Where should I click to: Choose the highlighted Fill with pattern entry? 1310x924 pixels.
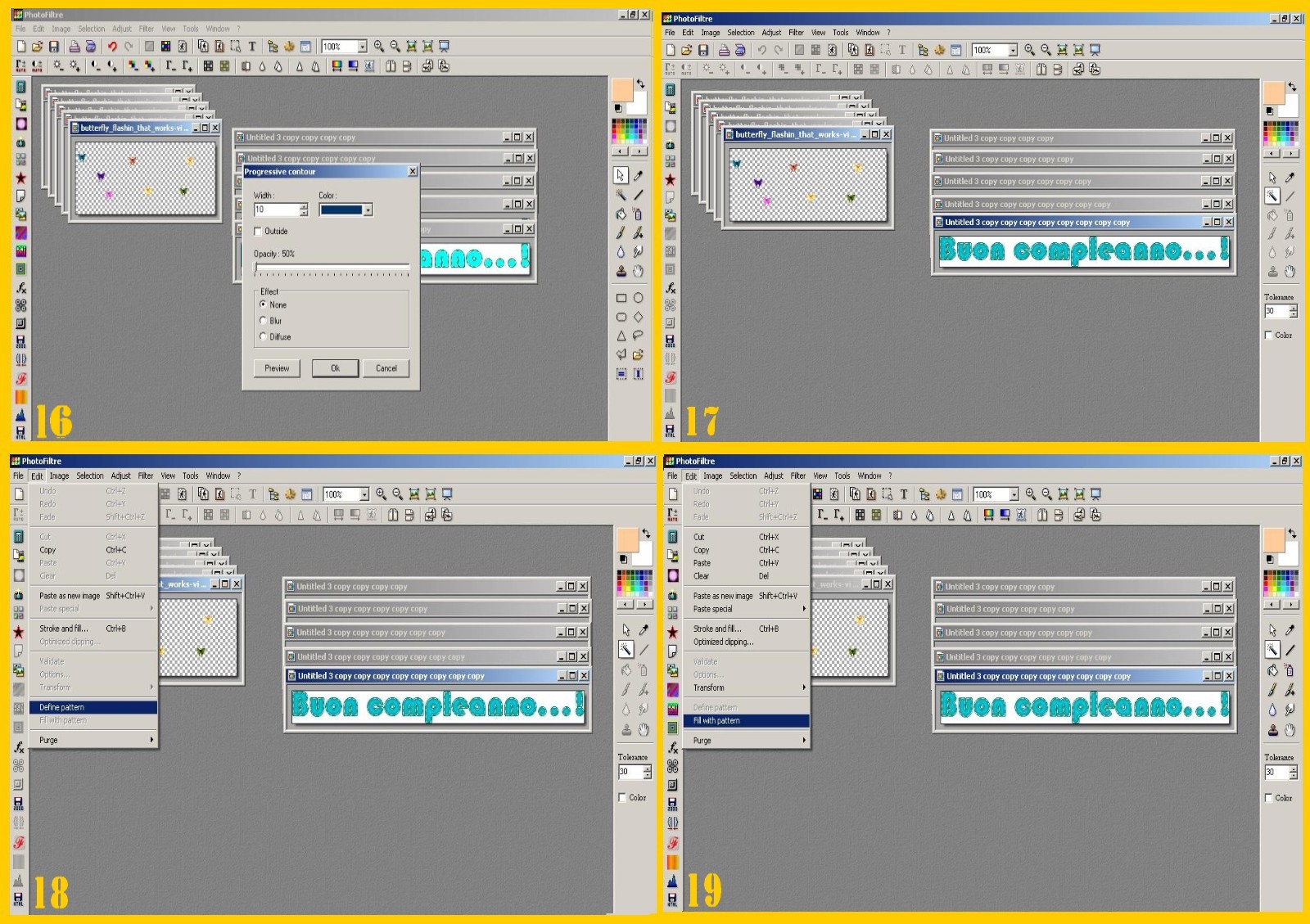tap(745, 721)
